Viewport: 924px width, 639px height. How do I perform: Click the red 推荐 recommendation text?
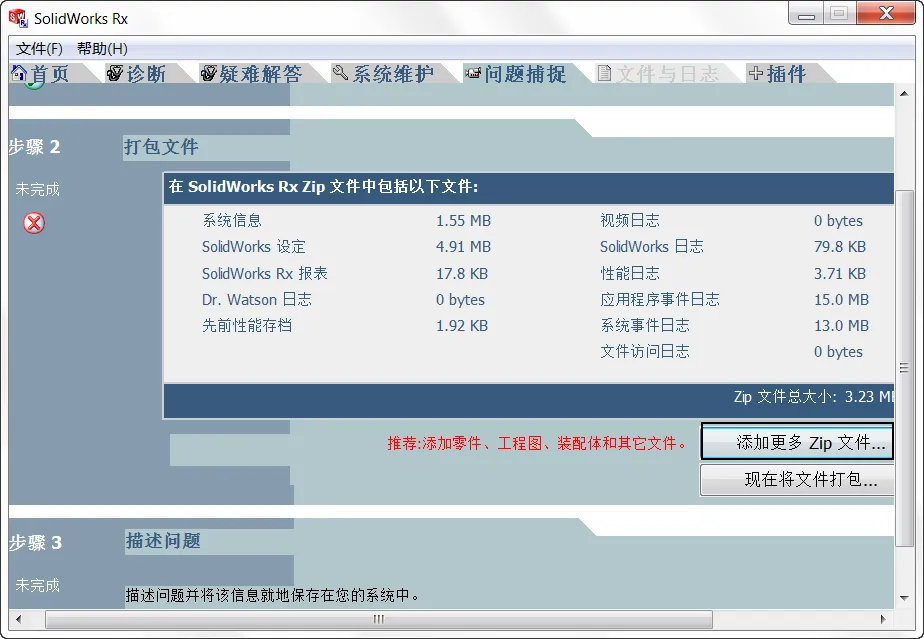point(536,443)
